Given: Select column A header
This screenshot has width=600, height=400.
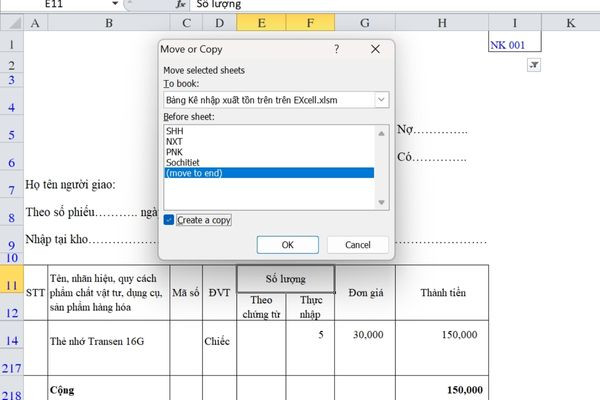Looking at the screenshot, I should pyautogui.click(x=35, y=23).
